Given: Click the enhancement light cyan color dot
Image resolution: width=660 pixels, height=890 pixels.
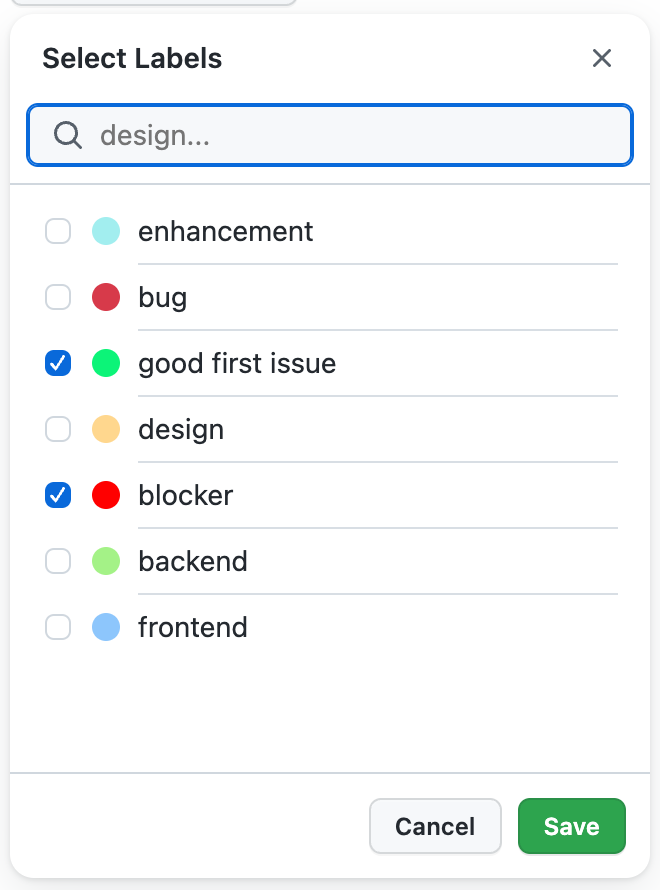Looking at the screenshot, I should (x=106, y=232).
